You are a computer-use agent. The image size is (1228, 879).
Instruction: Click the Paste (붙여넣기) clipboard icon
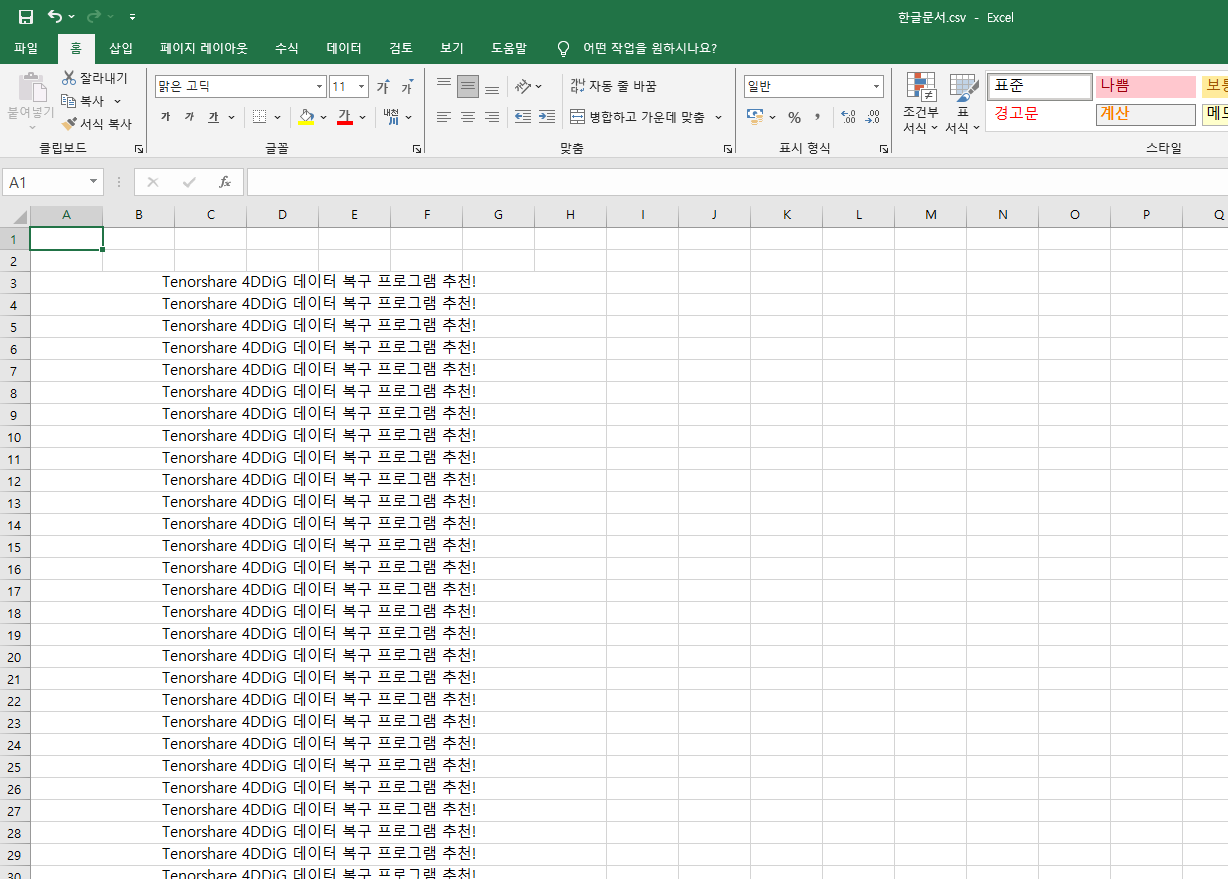pyautogui.click(x=31, y=87)
